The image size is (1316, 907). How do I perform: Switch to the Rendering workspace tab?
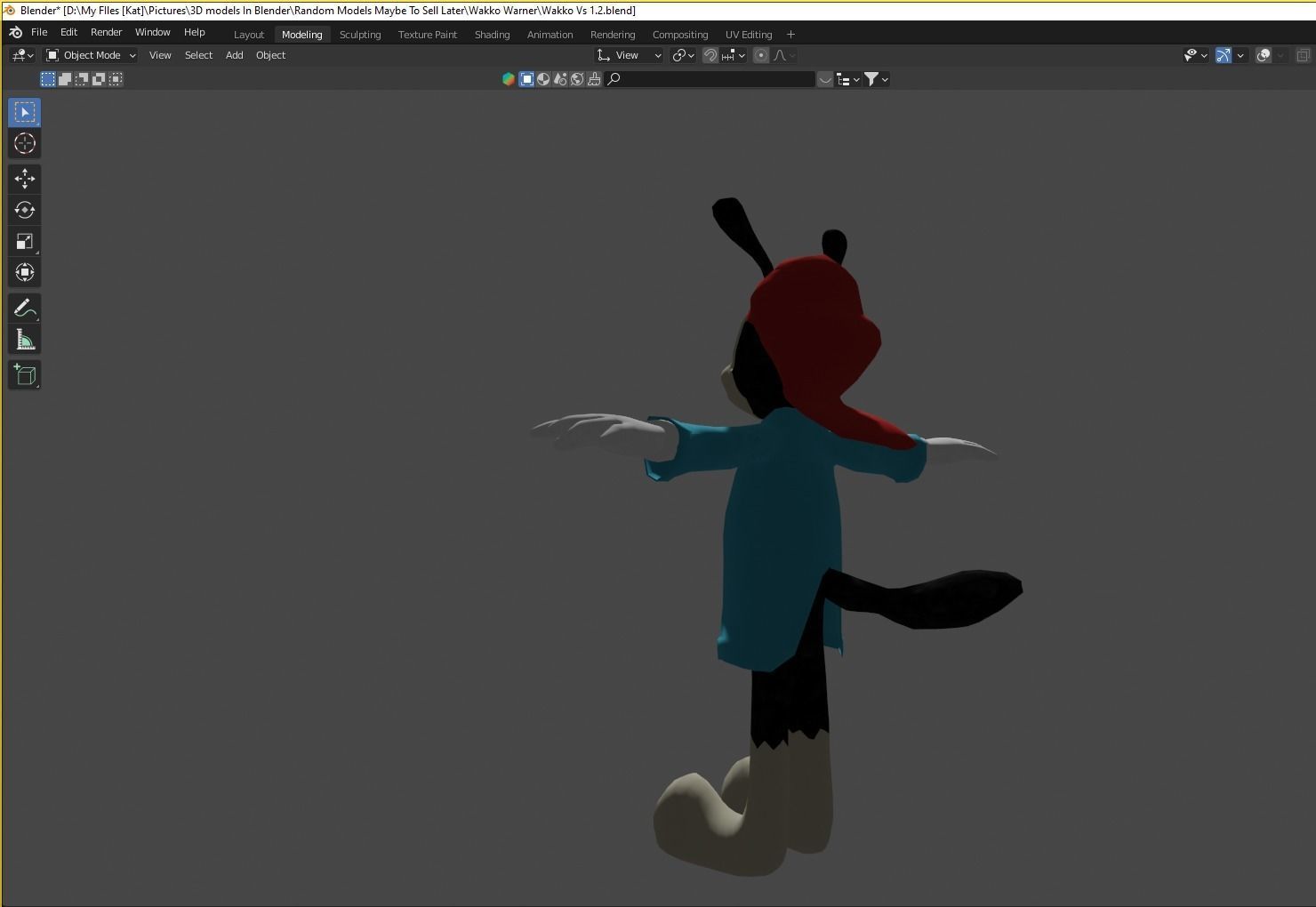(613, 35)
